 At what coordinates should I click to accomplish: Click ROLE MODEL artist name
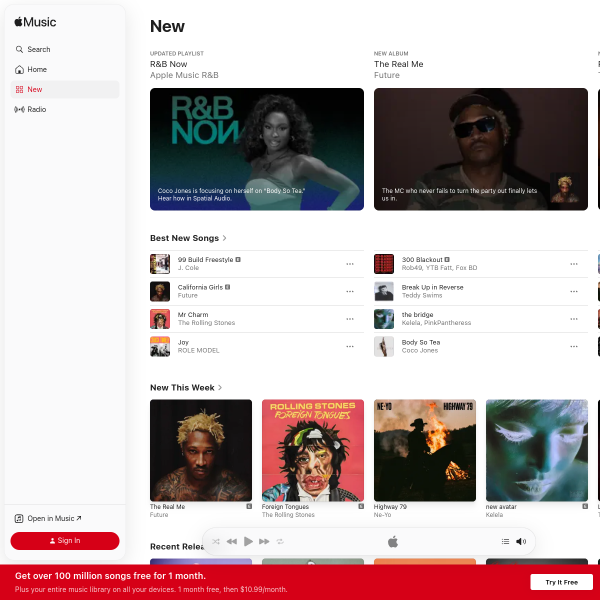click(x=199, y=351)
